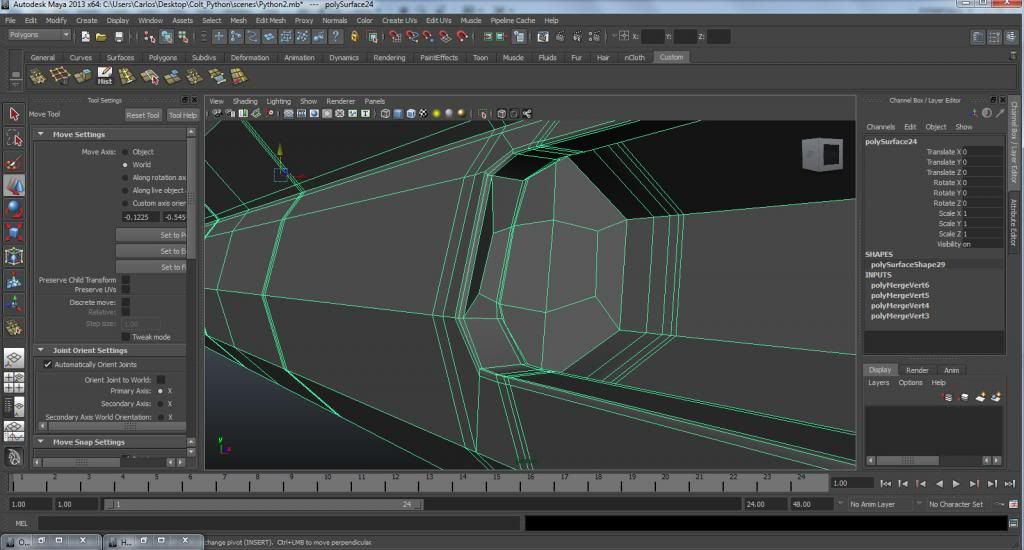
Task: Pick the Lasso select tool
Action: coord(14,138)
